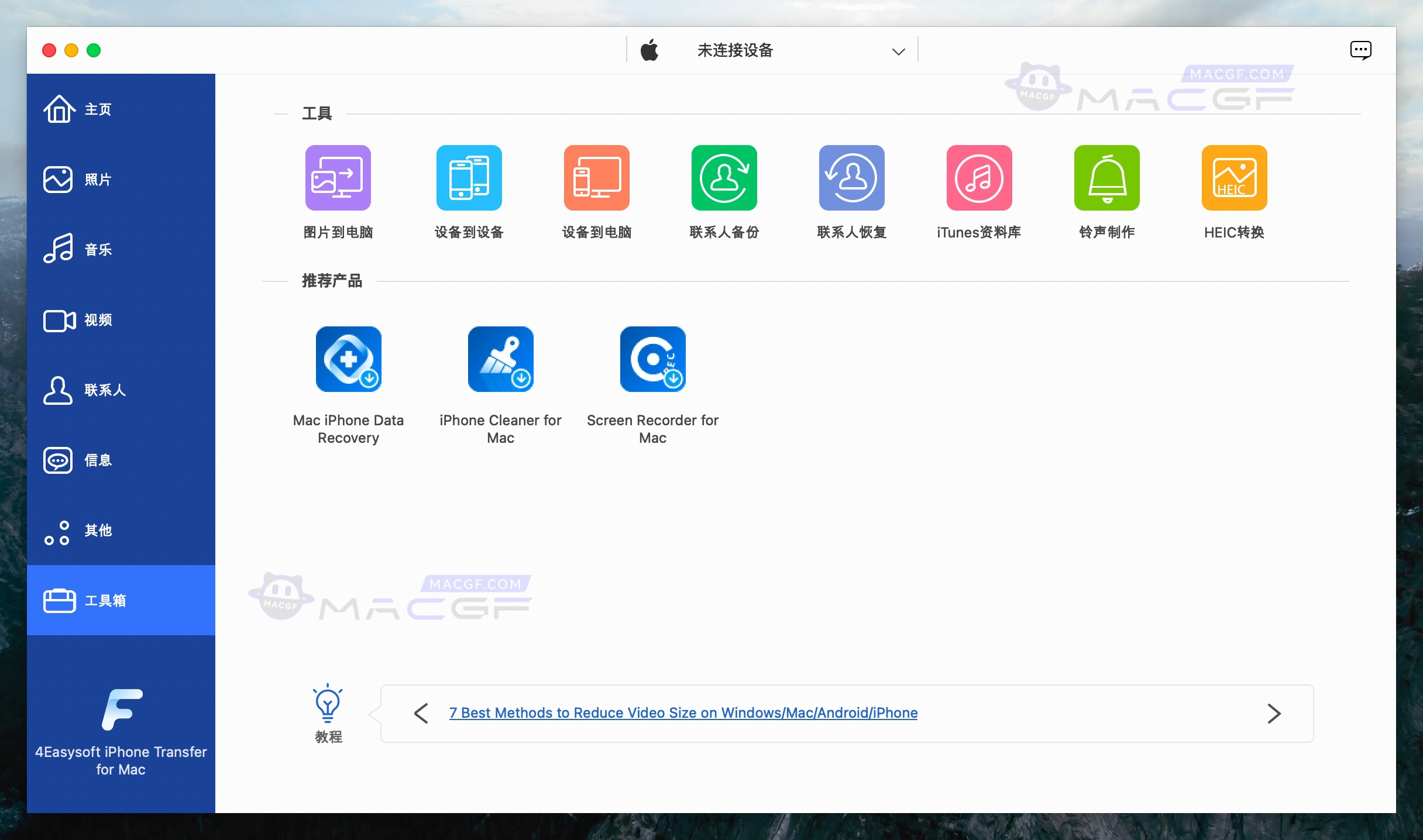This screenshot has width=1423, height=840.
Task: Click the Mac iPhone Data Recovery icon
Action: point(348,359)
